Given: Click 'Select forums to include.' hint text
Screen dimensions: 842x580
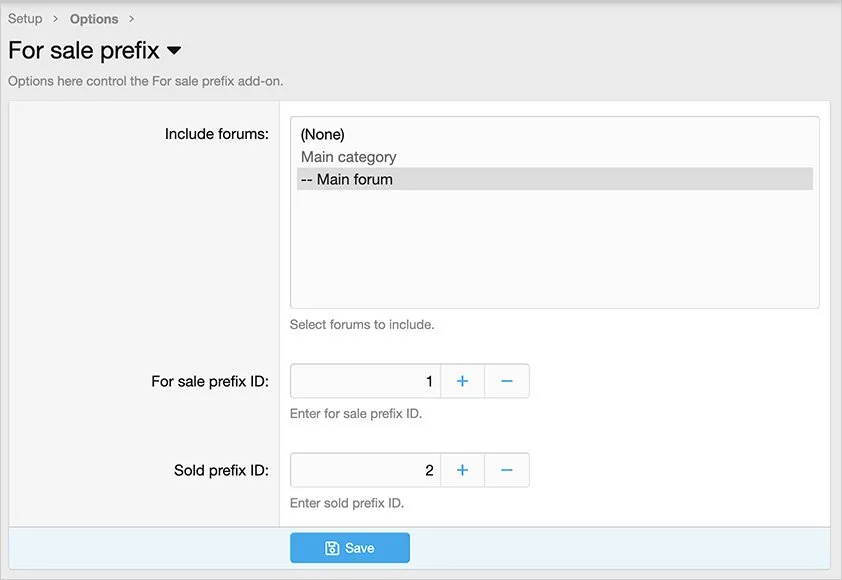Looking at the screenshot, I should coord(362,325).
